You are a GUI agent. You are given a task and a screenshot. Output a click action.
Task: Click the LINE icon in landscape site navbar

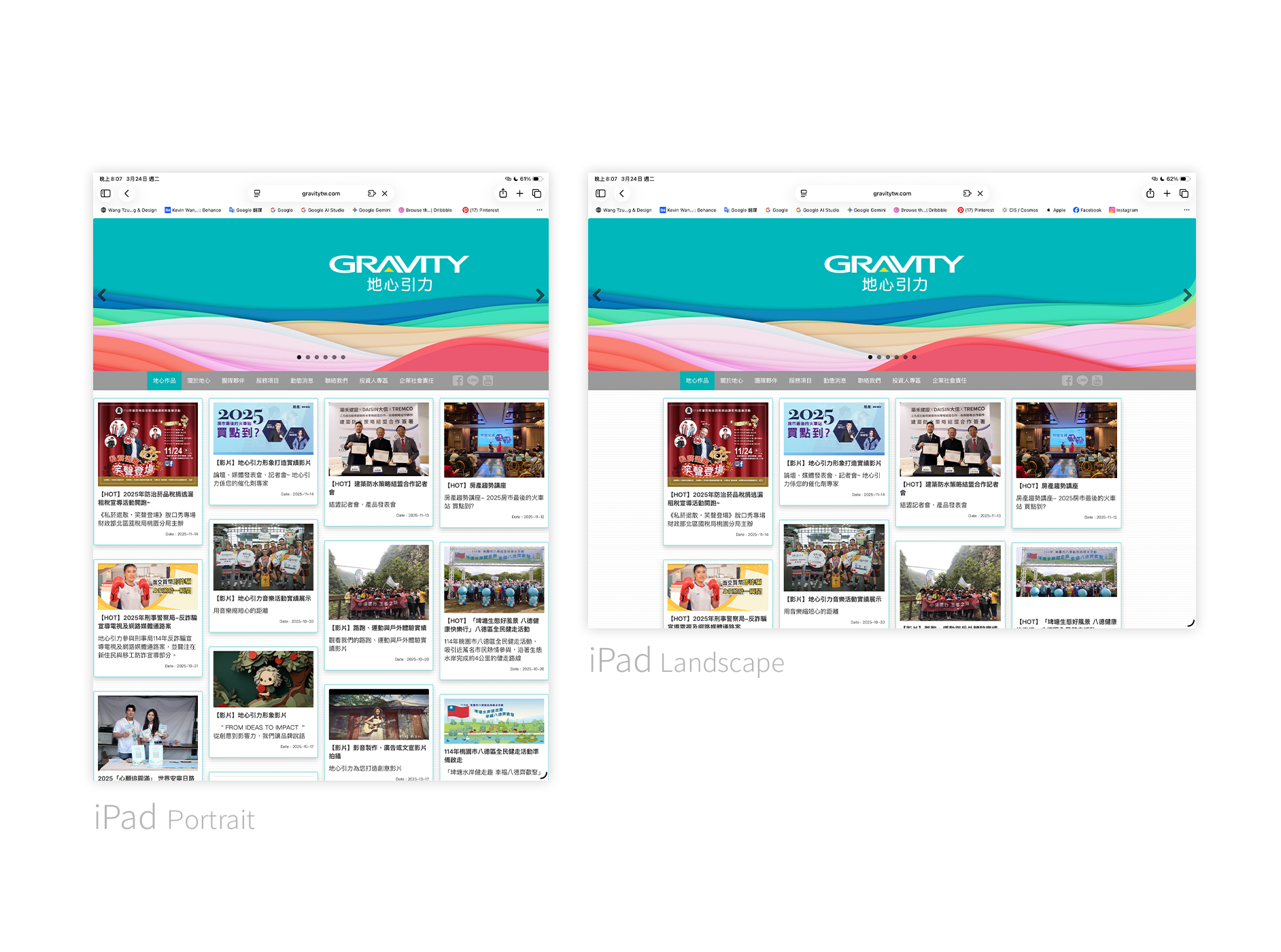[1082, 381]
